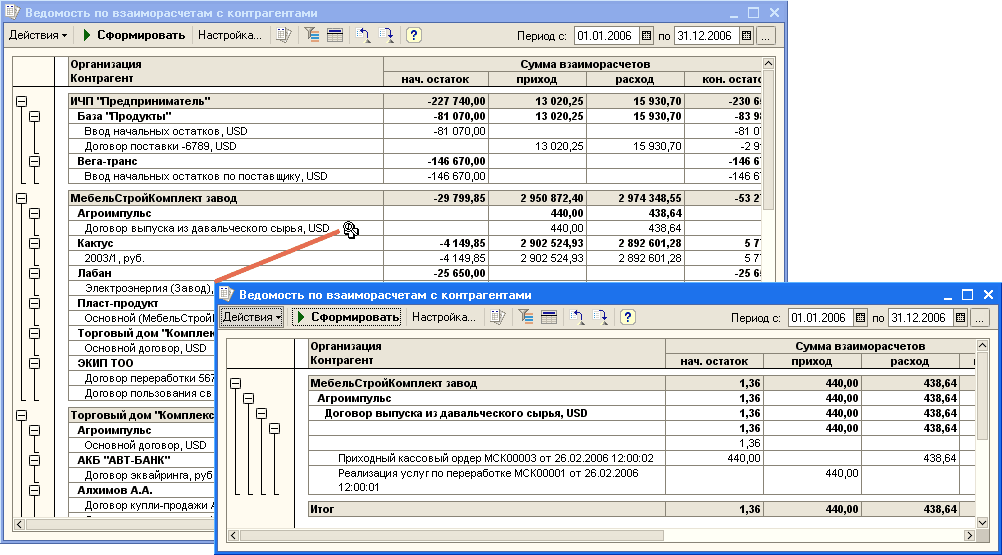1002x555 pixels.
Task: Click scroll-right arrow in front window report
Action: coord(969,535)
